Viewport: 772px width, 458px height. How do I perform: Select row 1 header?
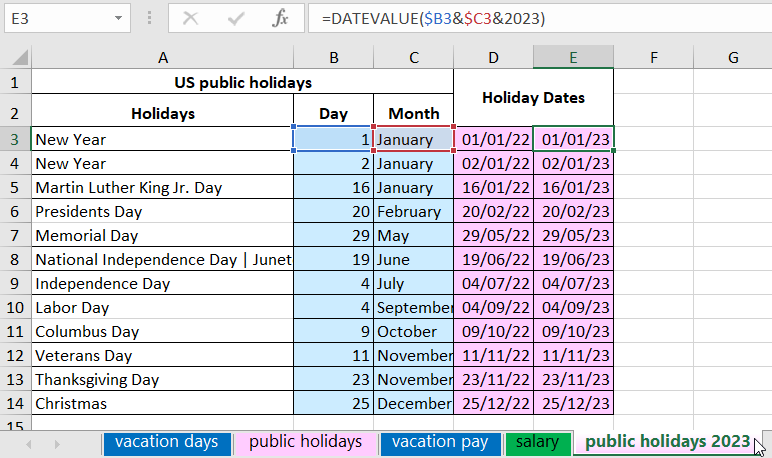click(x=15, y=82)
